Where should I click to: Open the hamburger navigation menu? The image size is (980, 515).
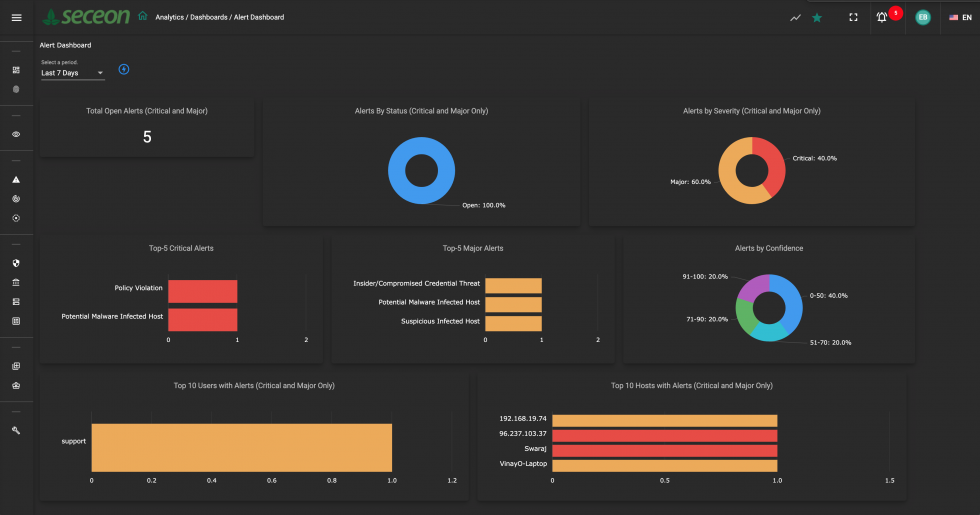click(16, 17)
